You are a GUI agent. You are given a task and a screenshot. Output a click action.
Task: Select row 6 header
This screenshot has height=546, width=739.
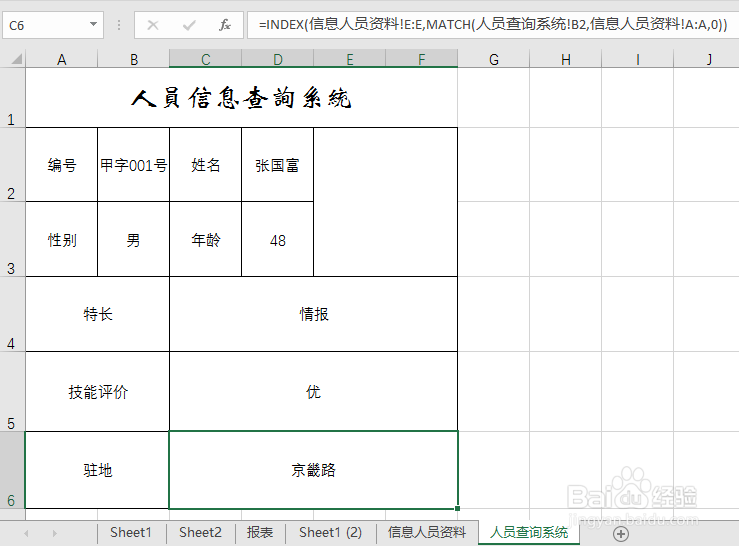click(12, 470)
